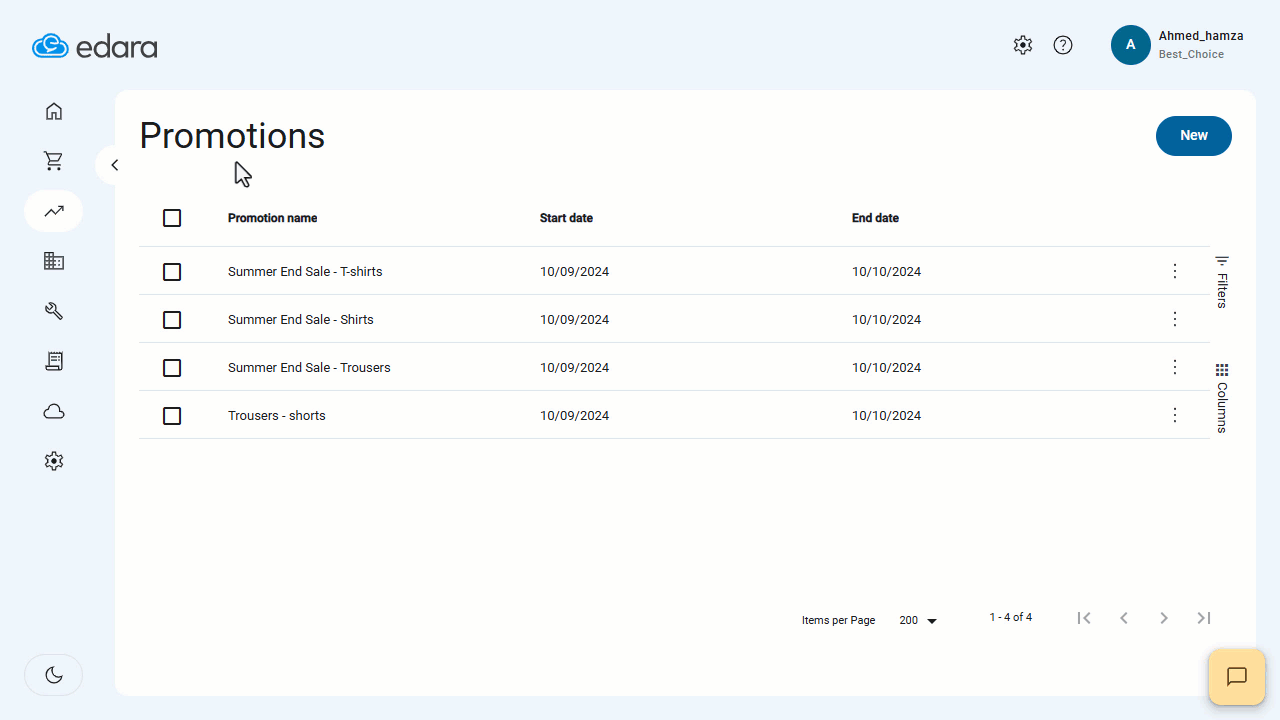Open the top bar settings gear
The height and width of the screenshot is (720, 1280).
pyautogui.click(x=1022, y=45)
